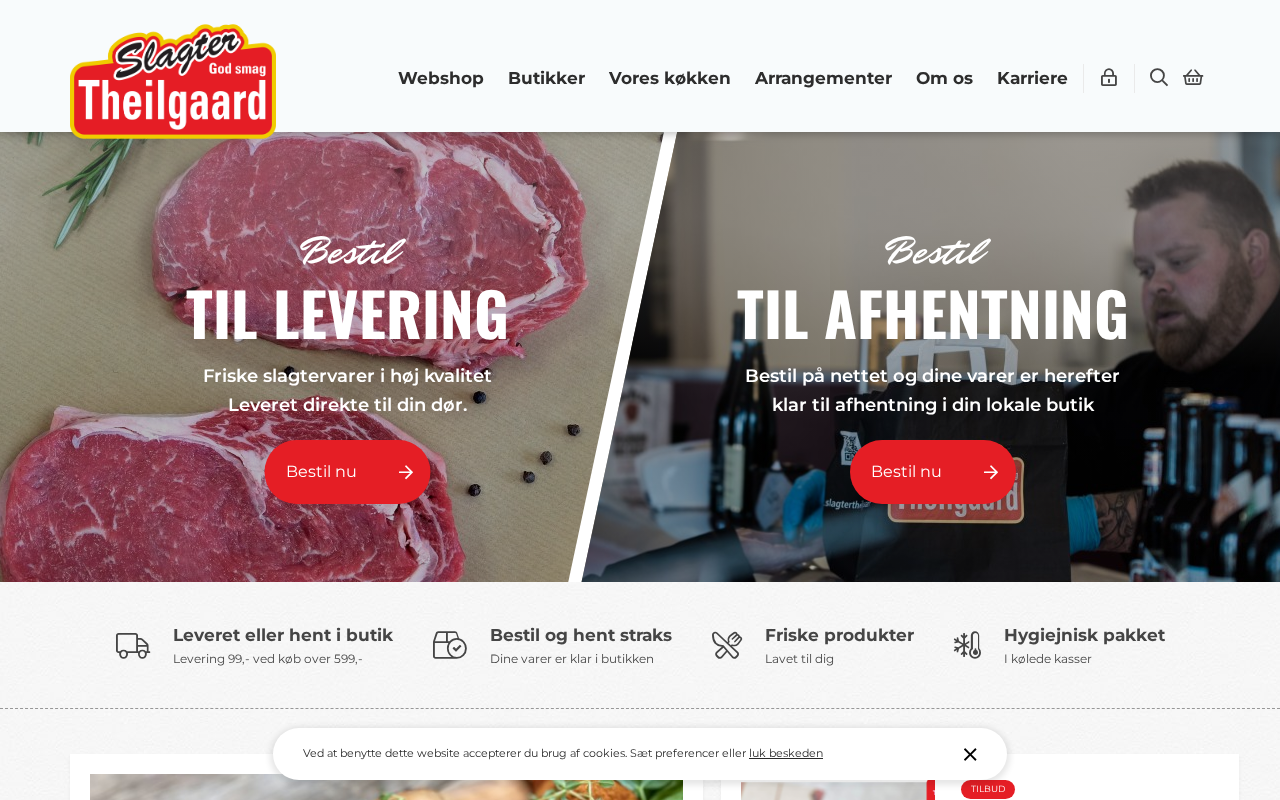Click the crossed knife and fork icon
Screen dimensions: 1280x800
[x=727, y=645]
